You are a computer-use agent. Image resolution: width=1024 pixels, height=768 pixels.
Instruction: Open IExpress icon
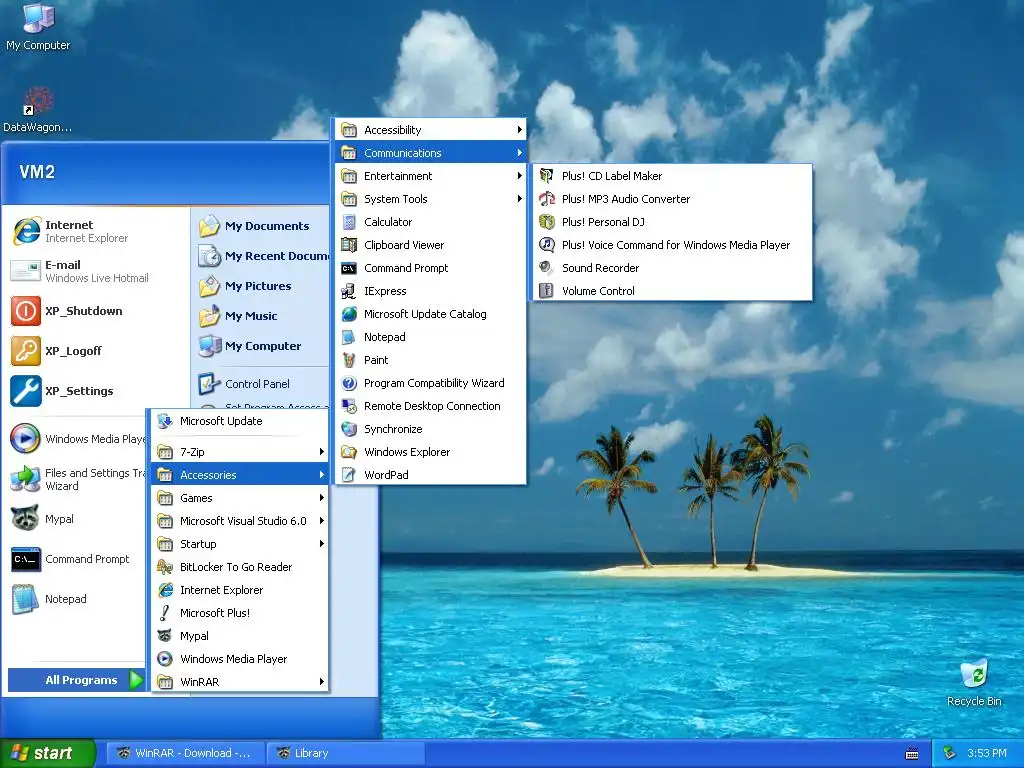(349, 291)
